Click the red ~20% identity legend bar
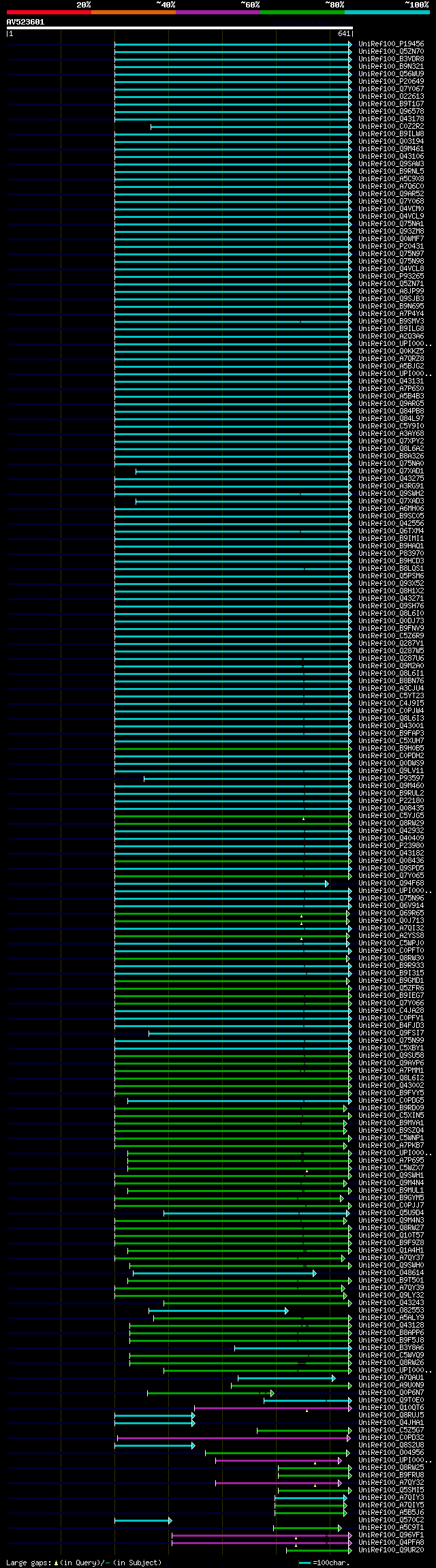The width and height of the screenshot is (436, 1568). 48,12
